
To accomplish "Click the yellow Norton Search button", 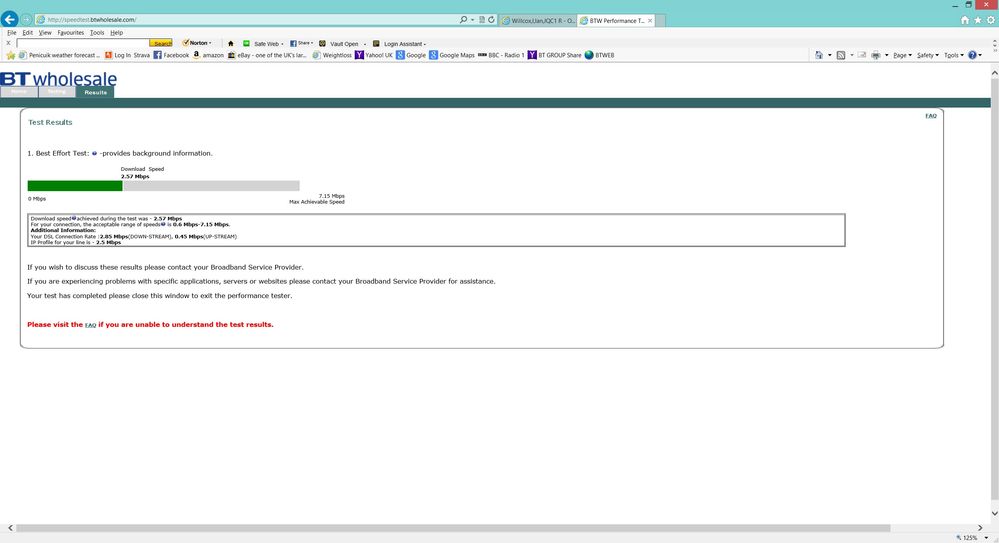I will pos(161,43).
